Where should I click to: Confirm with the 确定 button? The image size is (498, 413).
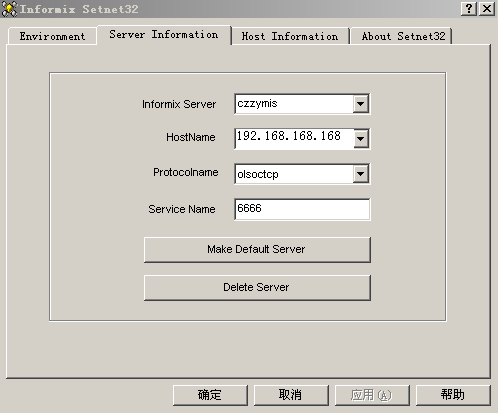tap(210, 395)
